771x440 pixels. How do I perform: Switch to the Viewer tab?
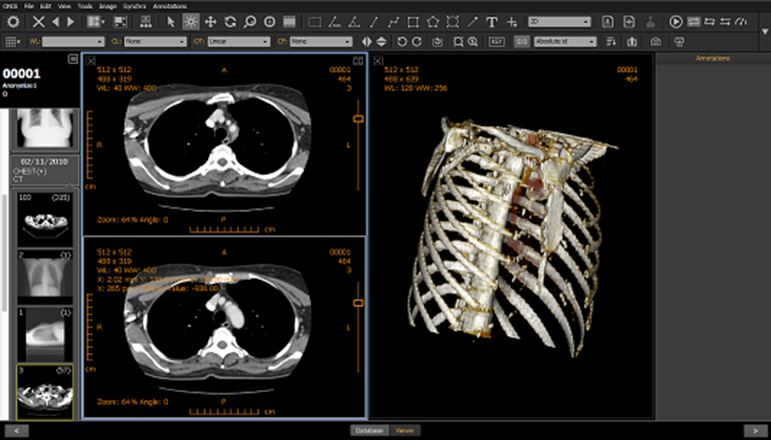pos(405,431)
